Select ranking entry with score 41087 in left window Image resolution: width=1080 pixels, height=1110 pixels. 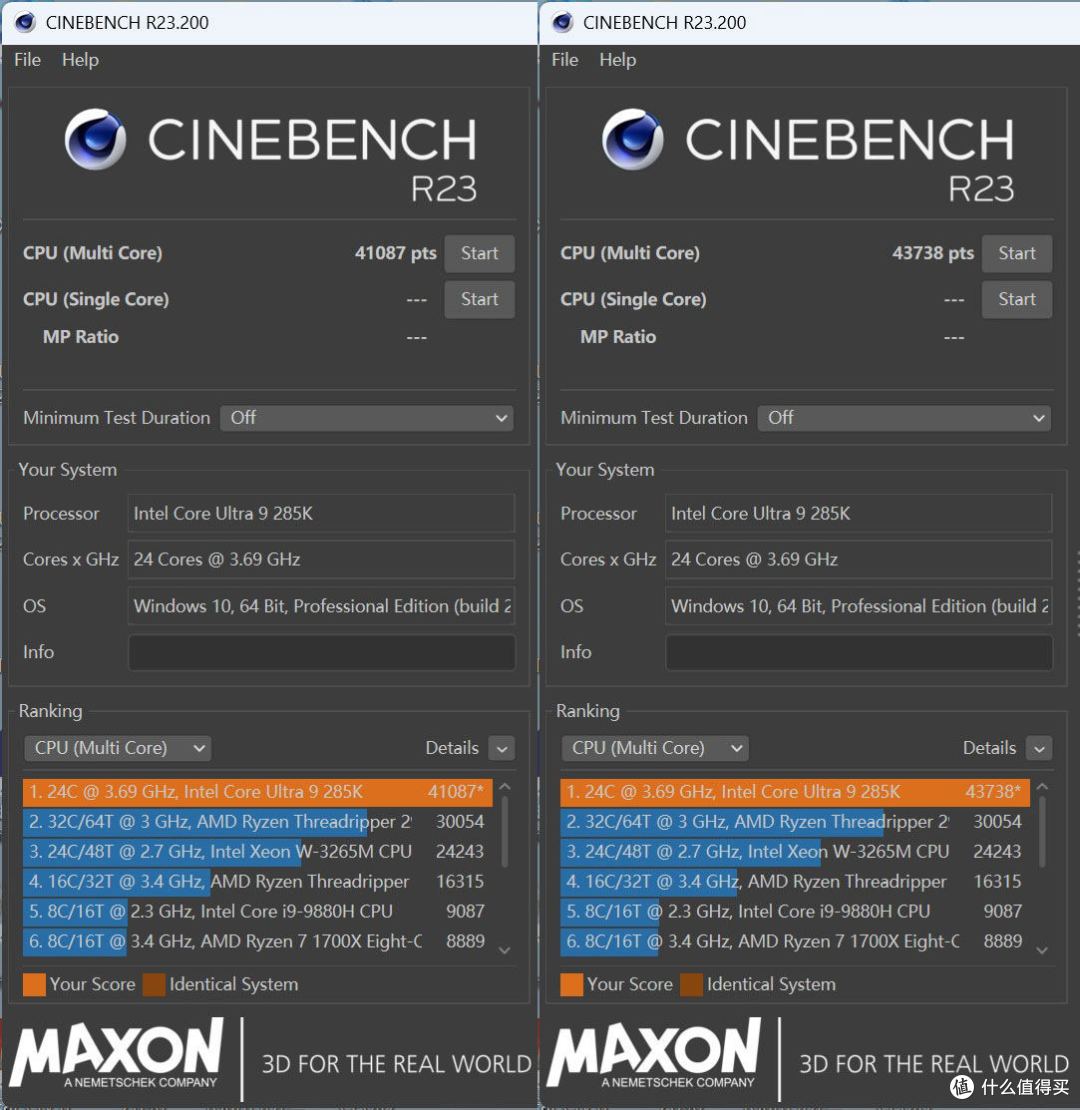pyautogui.click(x=258, y=792)
